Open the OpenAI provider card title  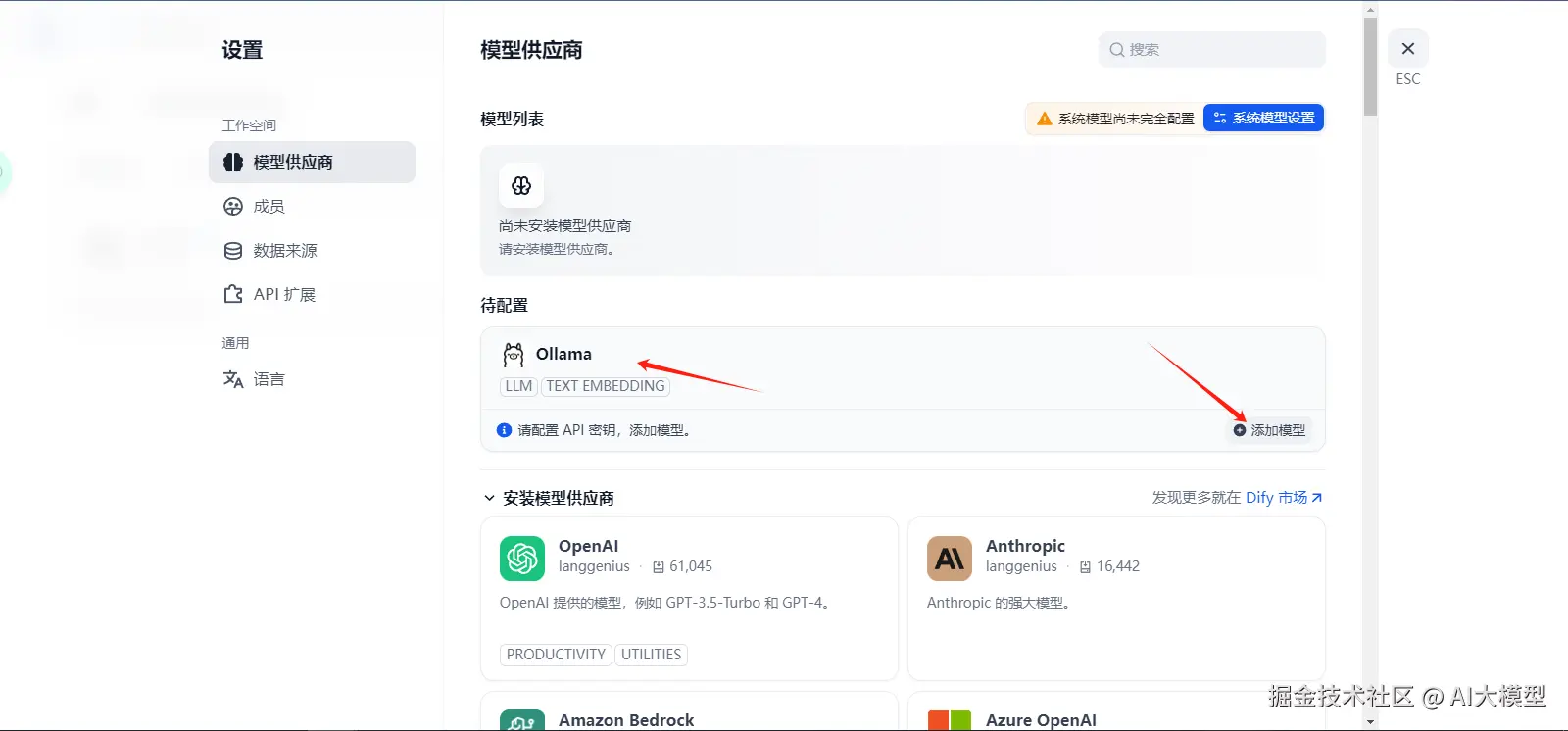[x=588, y=546]
